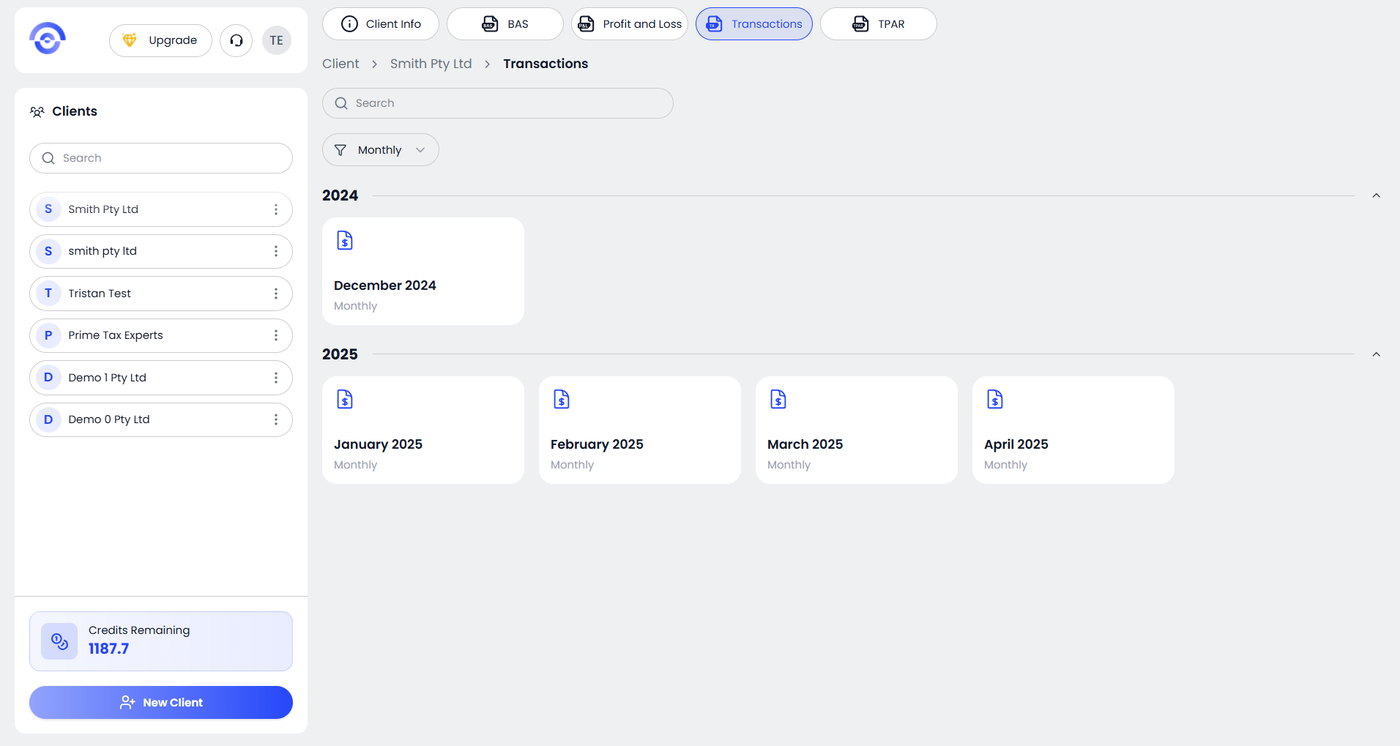The image size is (1400, 746).
Task: Open the TE user avatar menu
Action: coord(276,41)
